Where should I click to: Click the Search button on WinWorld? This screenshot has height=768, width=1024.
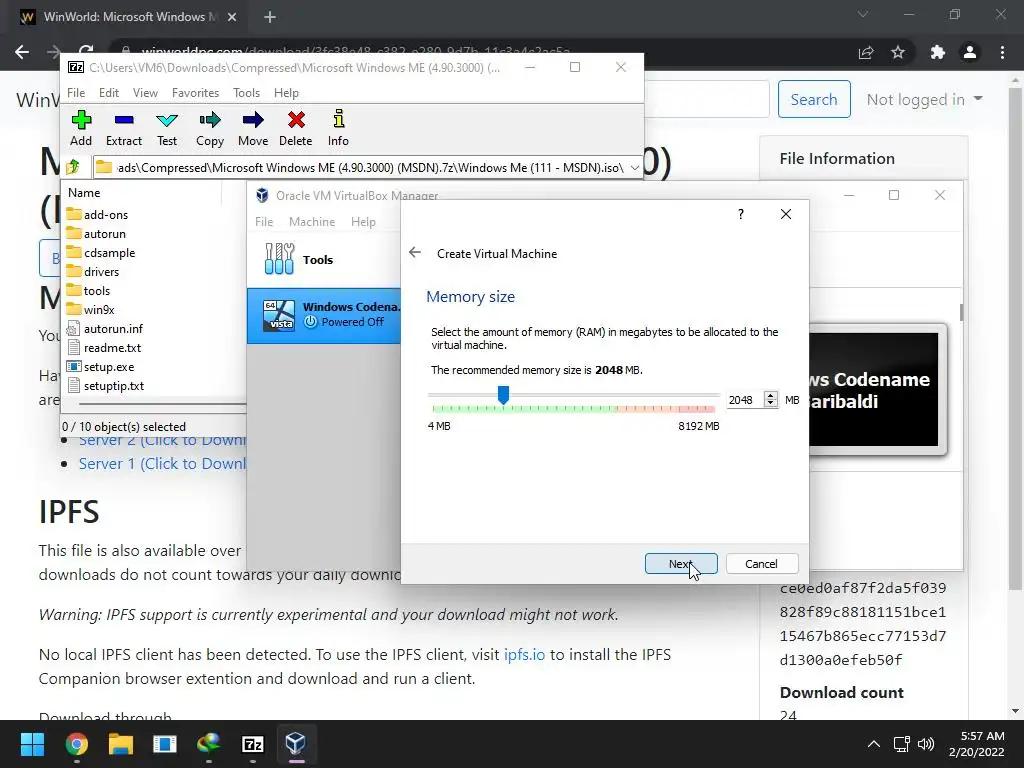pyautogui.click(x=814, y=99)
